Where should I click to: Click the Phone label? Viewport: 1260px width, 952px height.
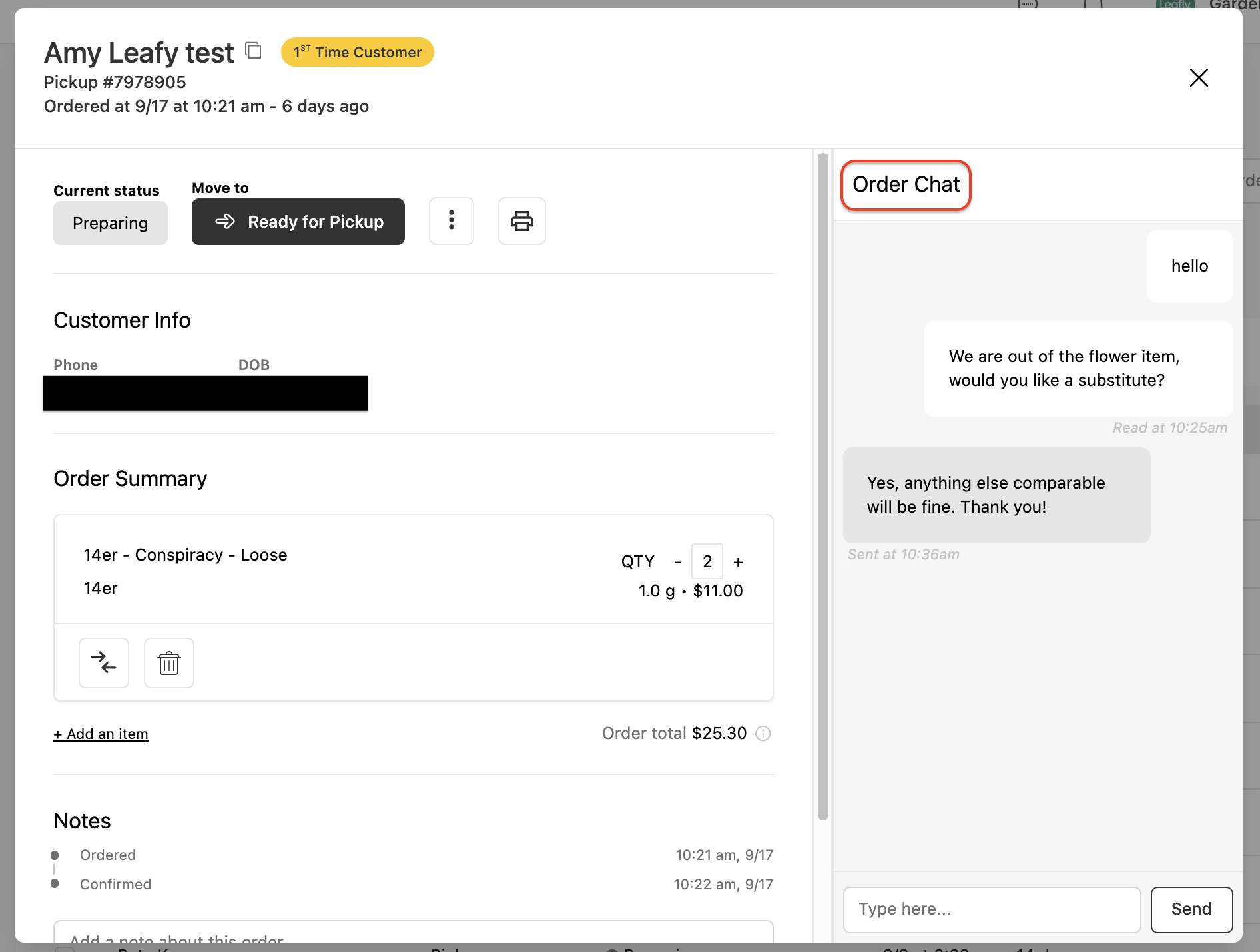pos(75,365)
